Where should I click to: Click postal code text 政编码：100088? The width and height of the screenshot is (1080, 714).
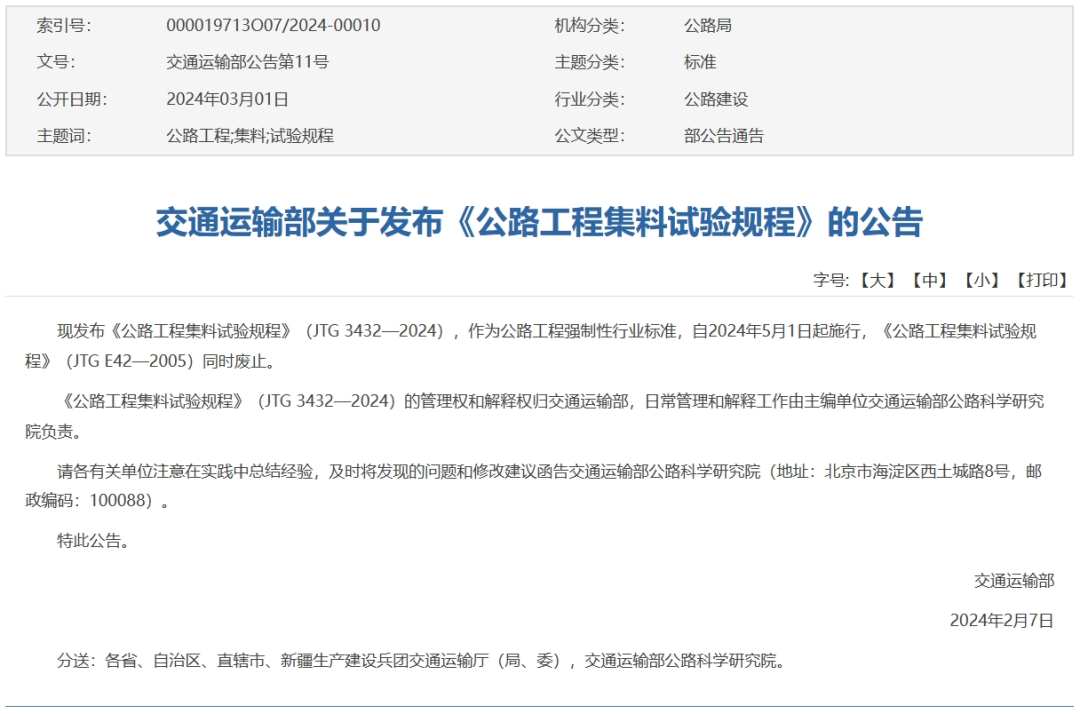[88, 501]
